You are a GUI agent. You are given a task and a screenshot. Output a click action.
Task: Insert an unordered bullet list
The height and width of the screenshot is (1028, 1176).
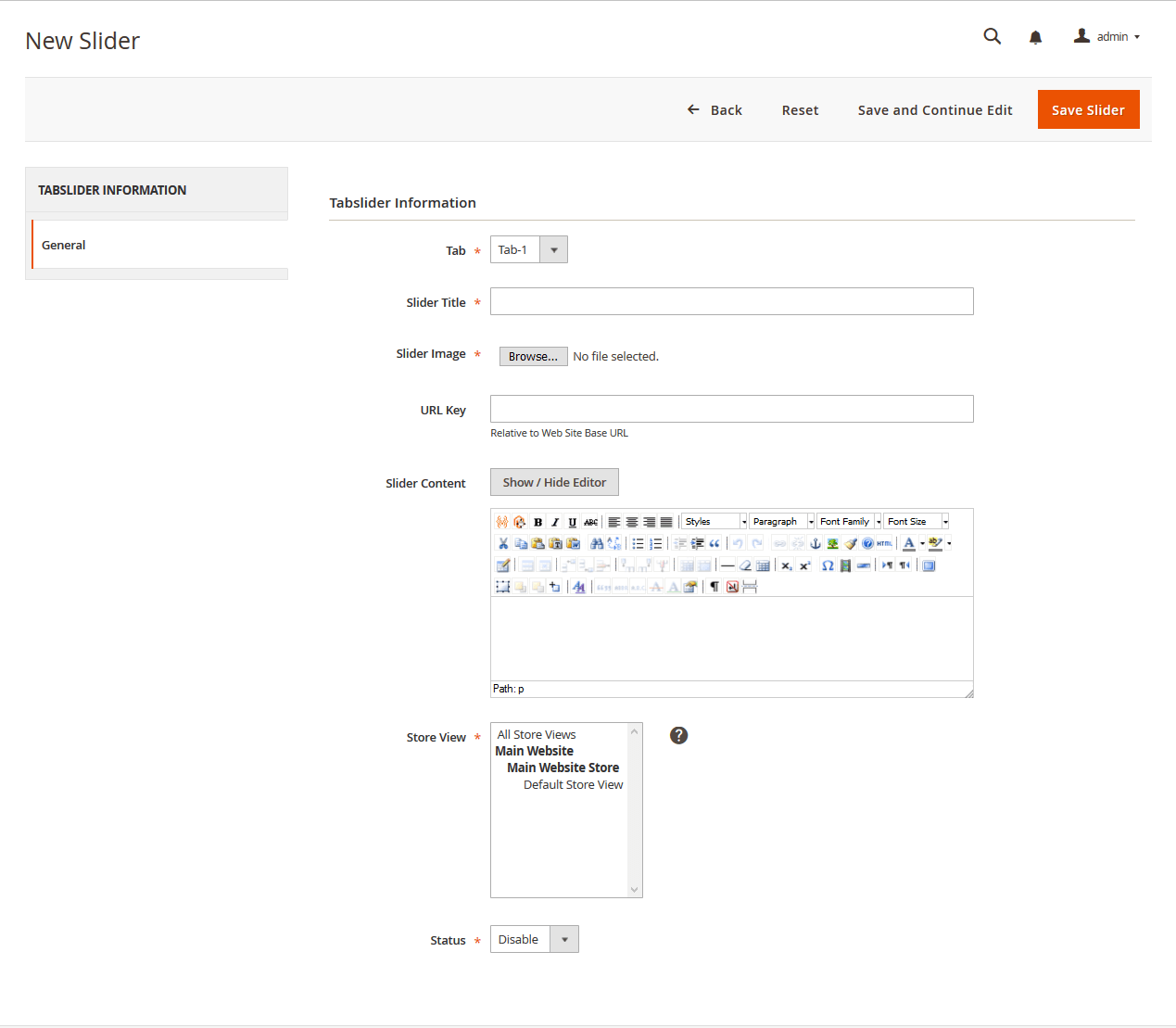(638, 543)
